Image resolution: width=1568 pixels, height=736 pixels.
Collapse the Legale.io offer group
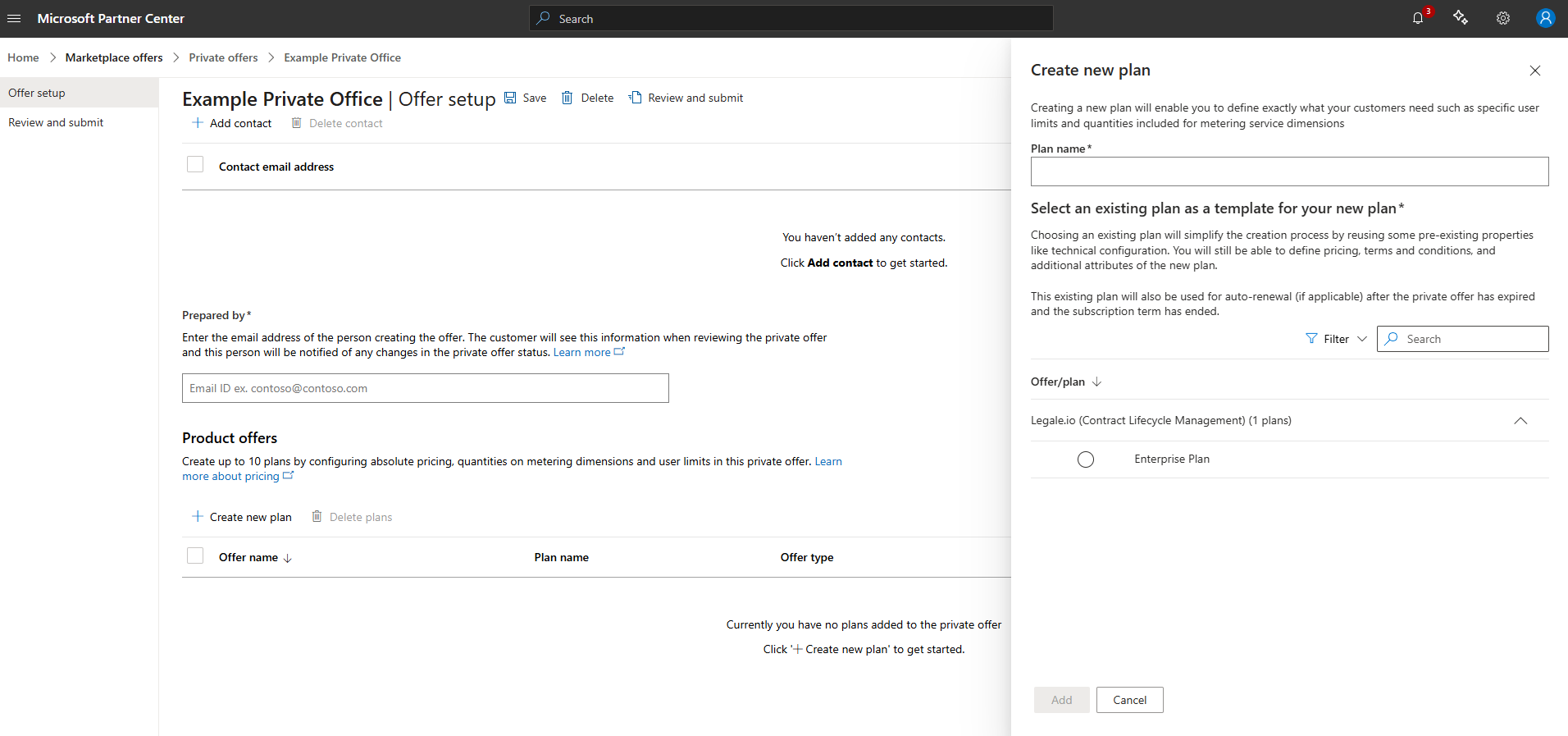(x=1520, y=421)
